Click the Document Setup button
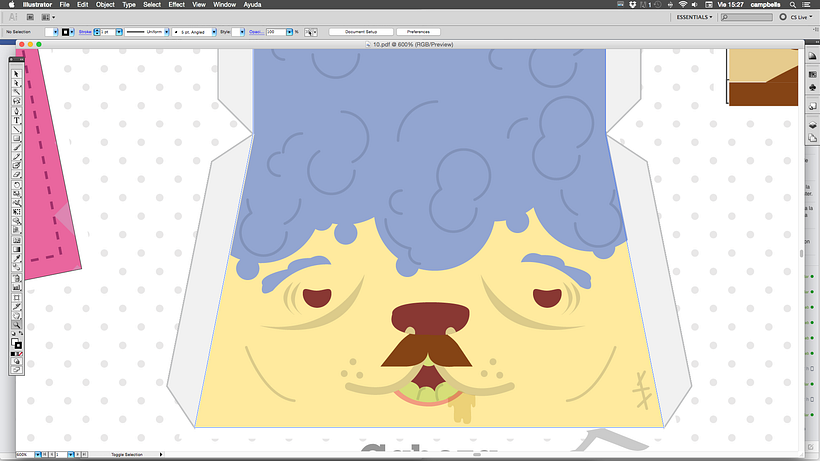820x461 pixels. [361, 32]
